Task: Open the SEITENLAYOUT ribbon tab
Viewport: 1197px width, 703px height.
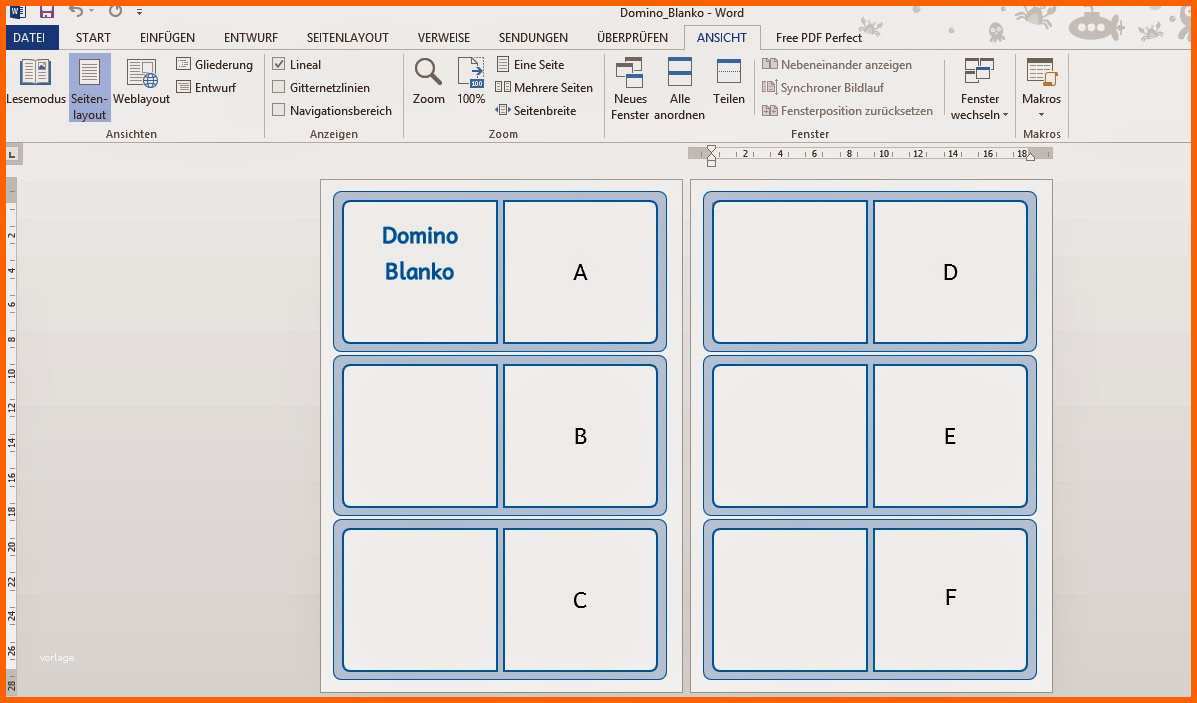Action: click(x=347, y=37)
